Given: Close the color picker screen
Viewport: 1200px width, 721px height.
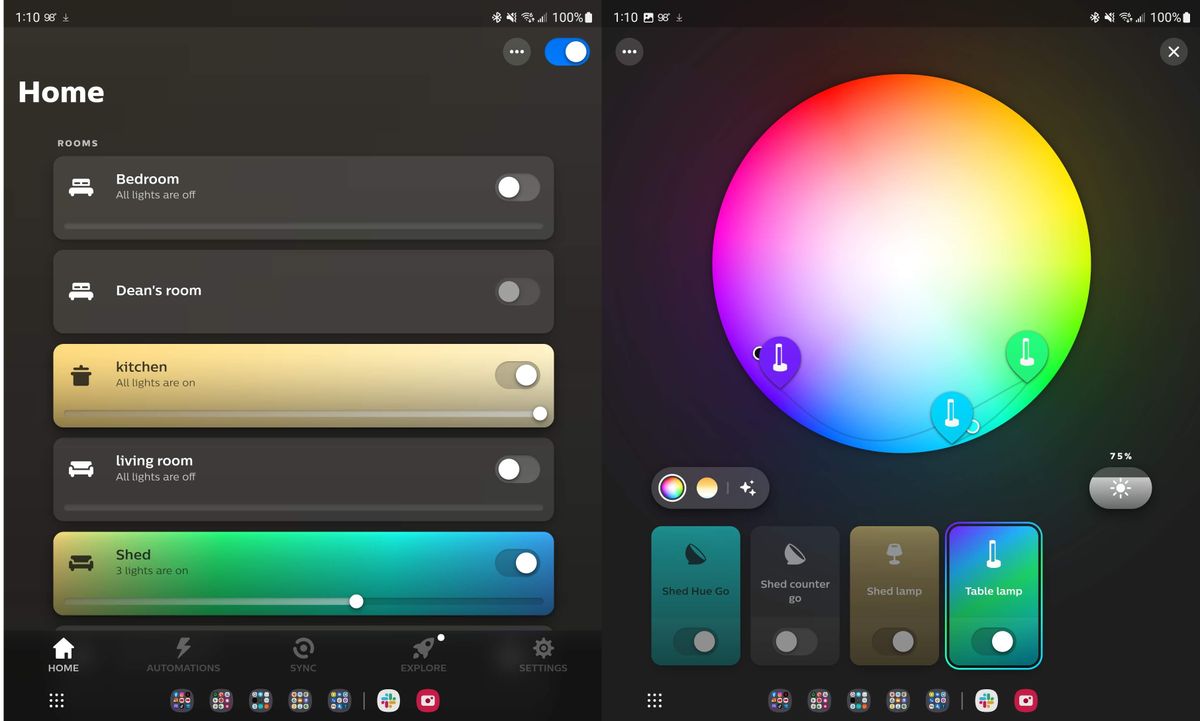Looking at the screenshot, I should tap(1173, 52).
